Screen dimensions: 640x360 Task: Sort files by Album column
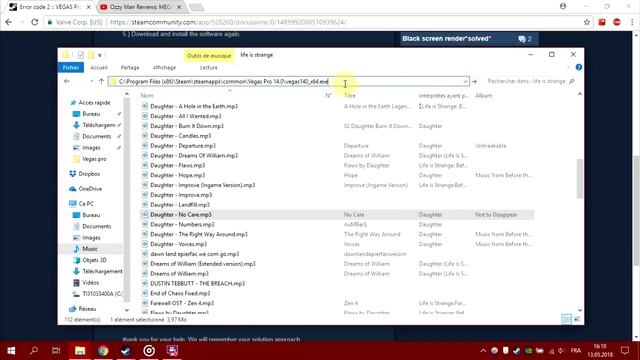(x=484, y=96)
